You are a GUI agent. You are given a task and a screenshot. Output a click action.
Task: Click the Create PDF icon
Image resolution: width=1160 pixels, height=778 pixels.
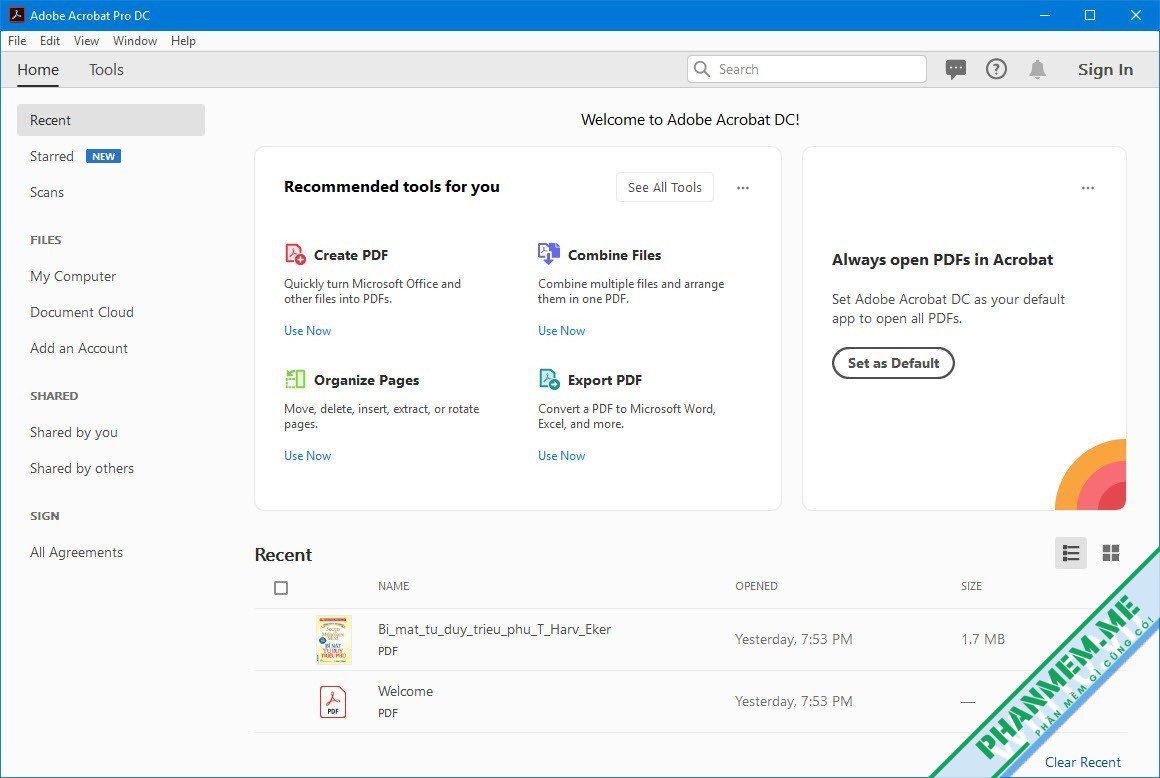click(295, 254)
